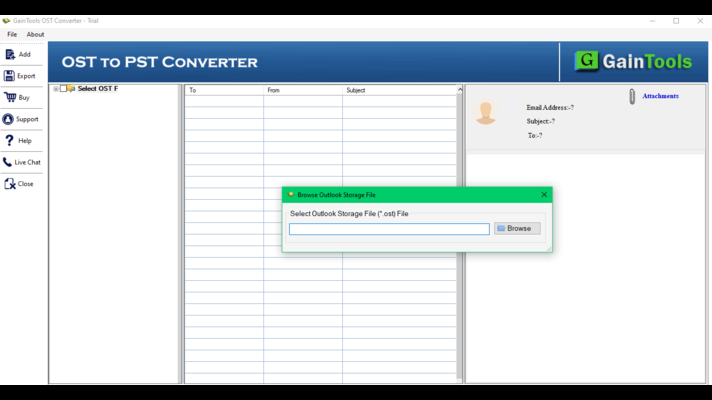Click the Browse button in dialog
This screenshot has width=712, height=400.
517,228
